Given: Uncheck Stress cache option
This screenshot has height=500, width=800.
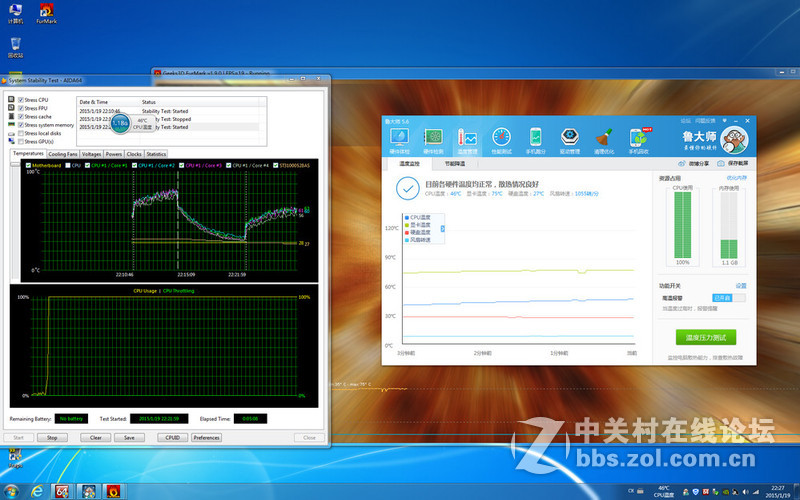Looking at the screenshot, I should [x=21, y=116].
